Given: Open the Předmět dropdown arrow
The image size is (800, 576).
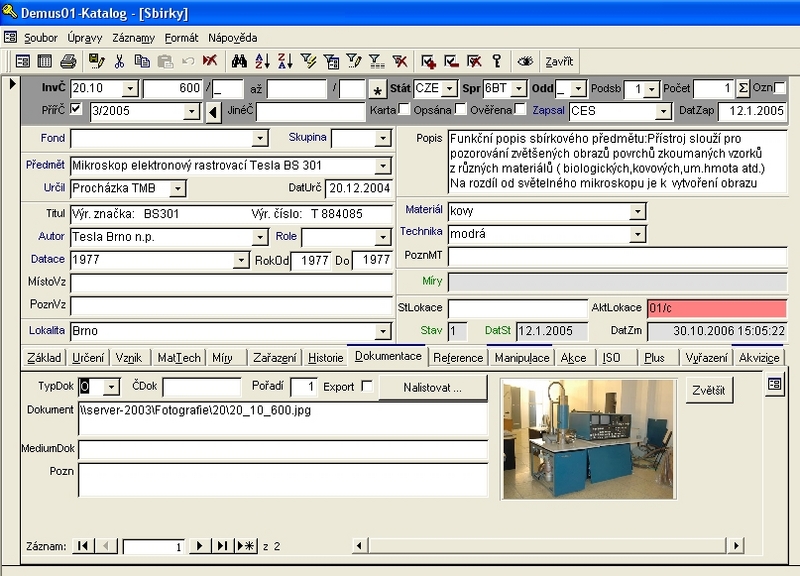Looking at the screenshot, I should pos(383,166).
